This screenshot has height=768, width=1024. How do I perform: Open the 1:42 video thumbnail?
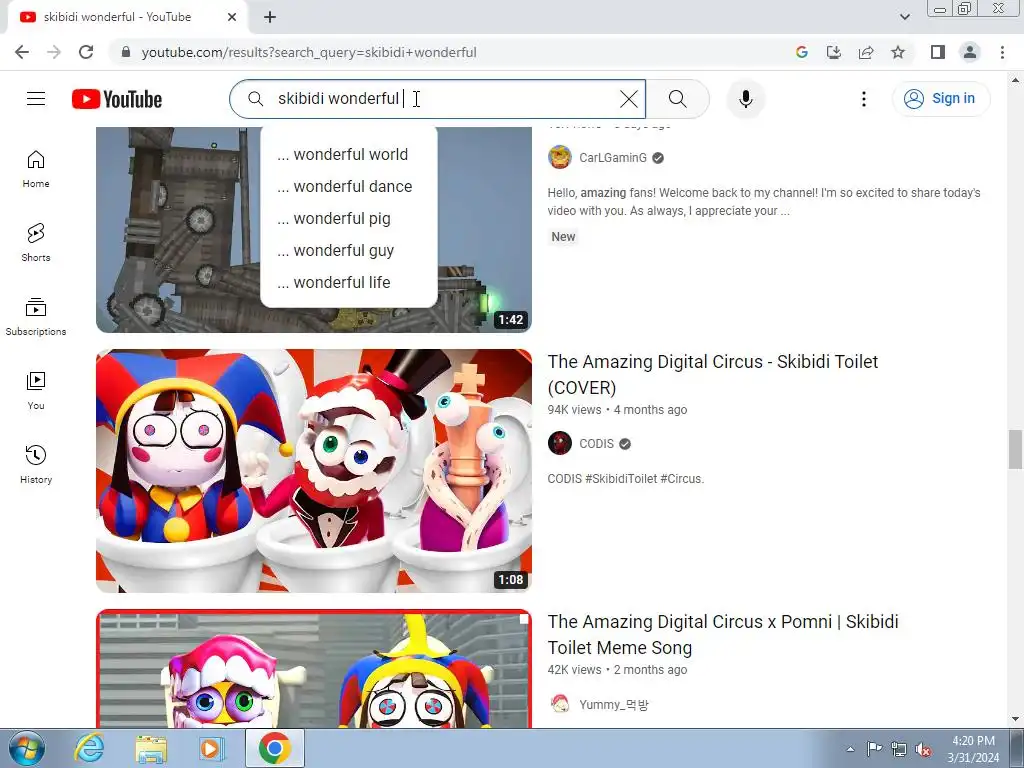point(313,229)
